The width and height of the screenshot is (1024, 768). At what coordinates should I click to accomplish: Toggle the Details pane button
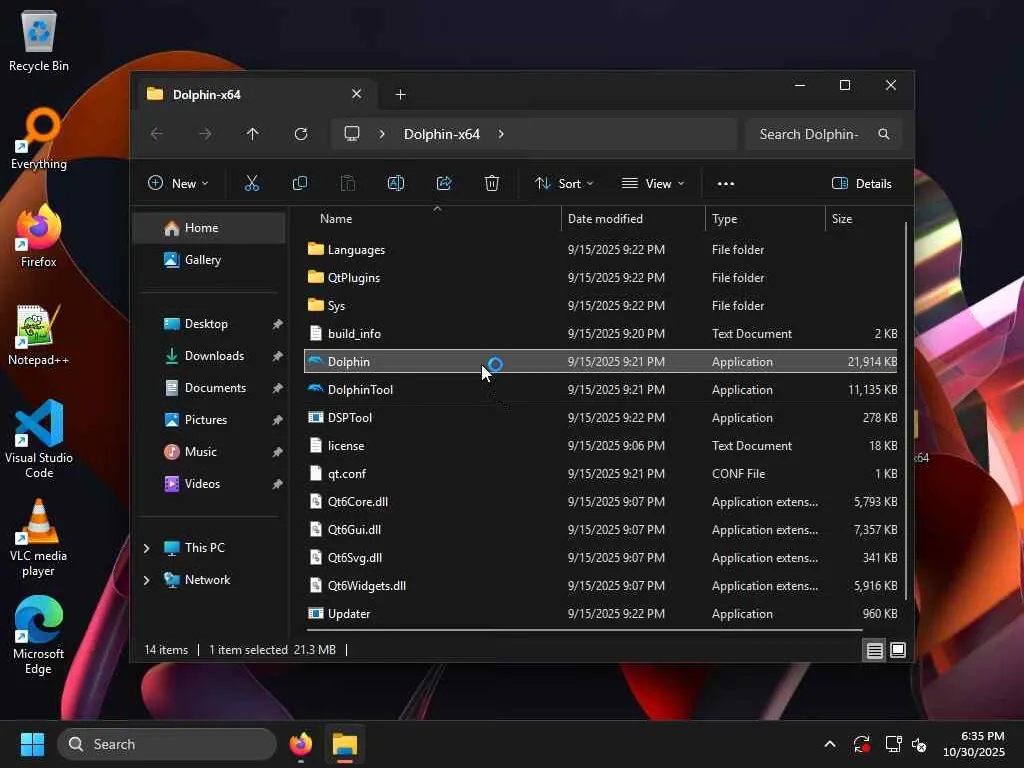pos(861,183)
